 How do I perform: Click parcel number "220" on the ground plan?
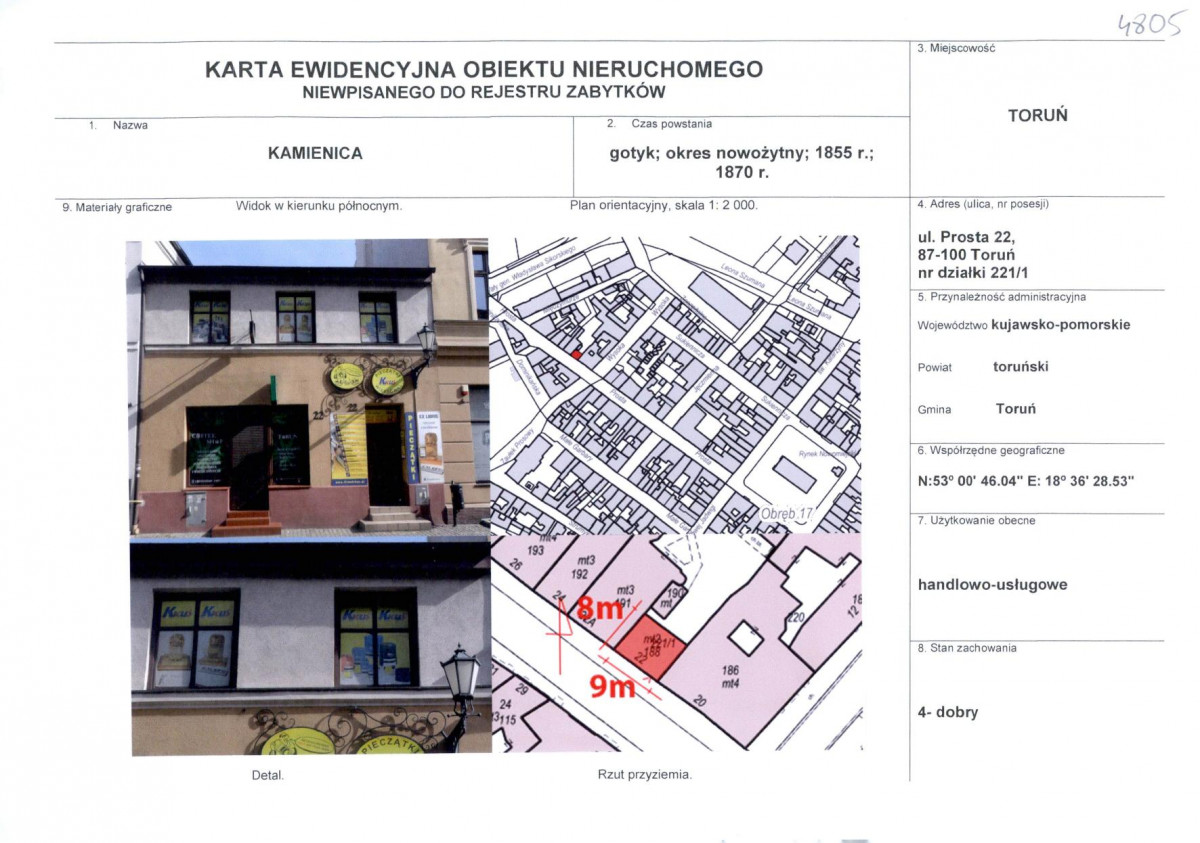coord(795,618)
